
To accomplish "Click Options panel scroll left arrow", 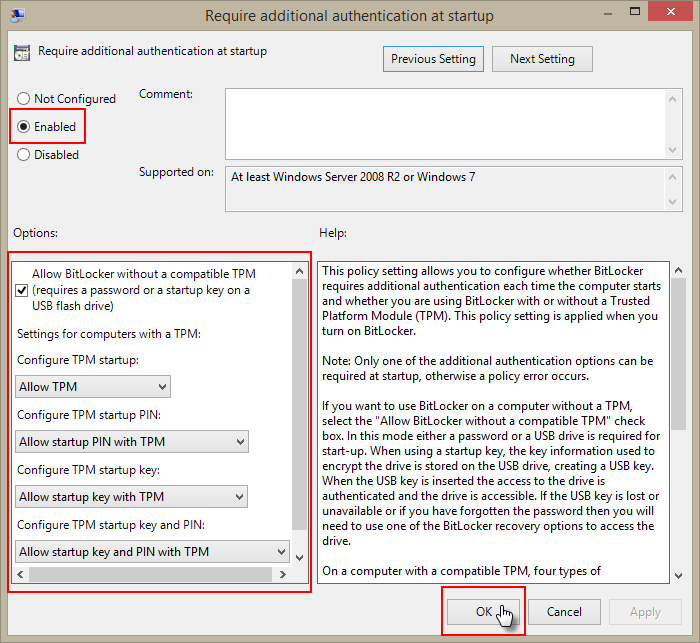I will 20,574.
